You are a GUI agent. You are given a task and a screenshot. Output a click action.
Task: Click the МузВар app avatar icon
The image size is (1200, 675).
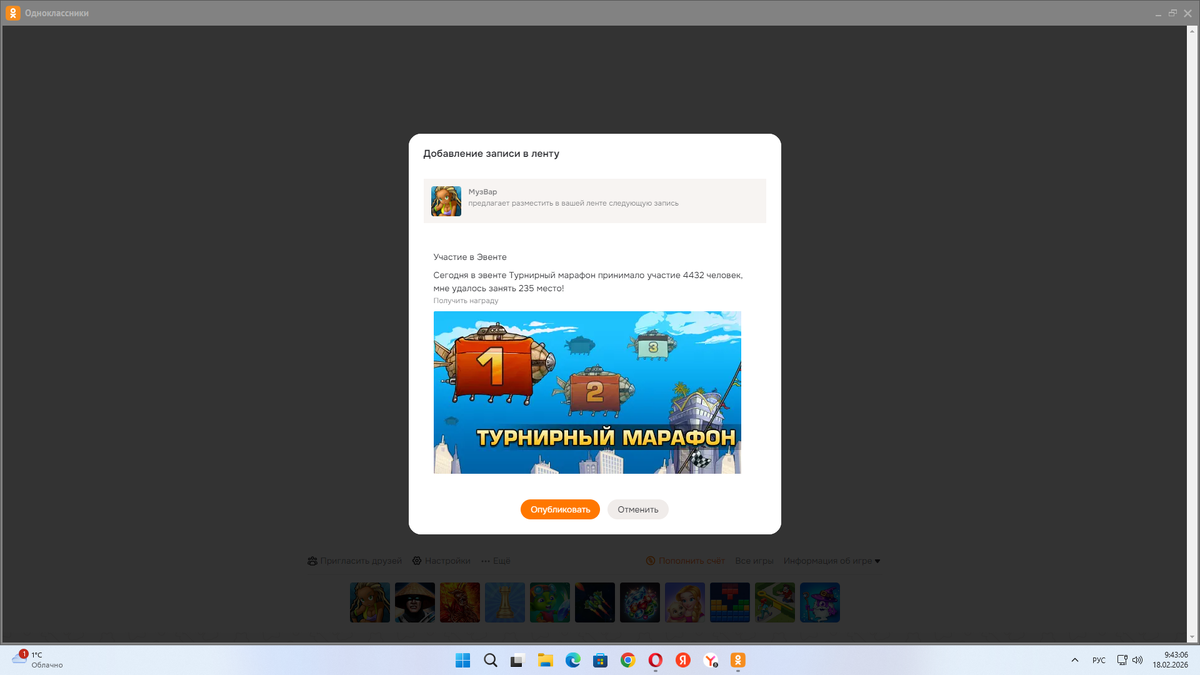coord(446,201)
